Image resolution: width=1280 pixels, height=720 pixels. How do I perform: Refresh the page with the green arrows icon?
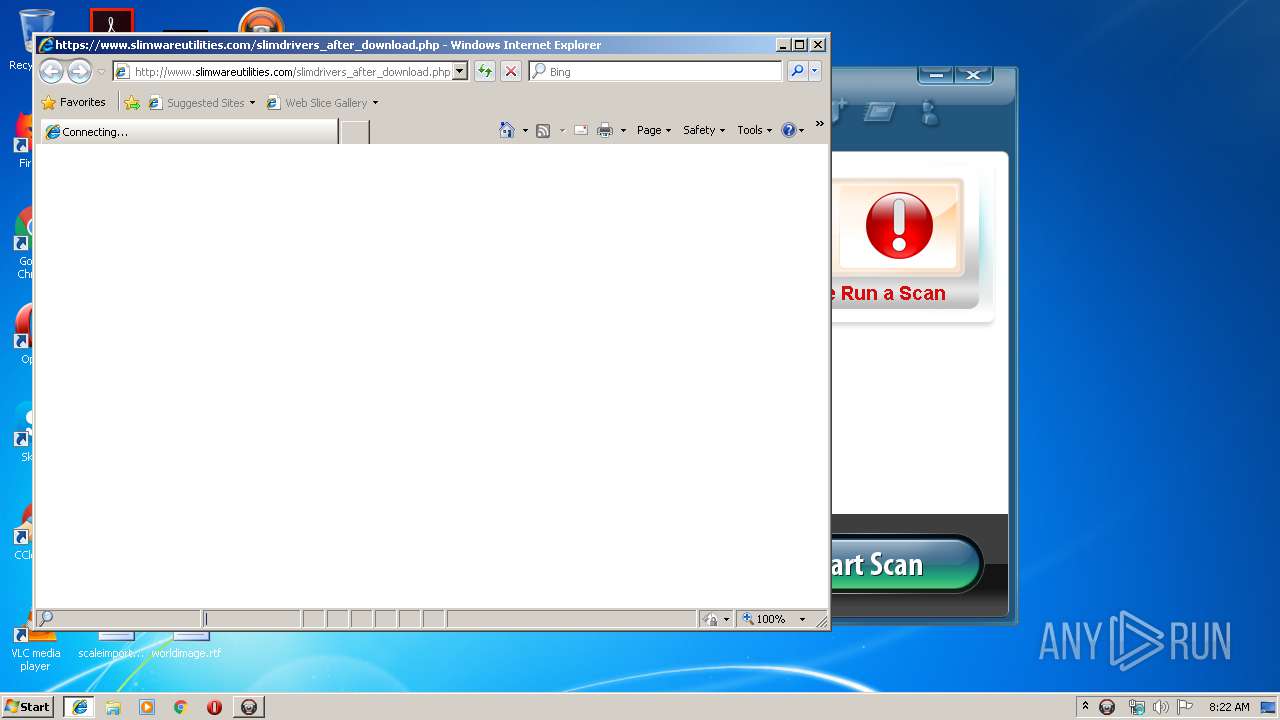(x=484, y=71)
